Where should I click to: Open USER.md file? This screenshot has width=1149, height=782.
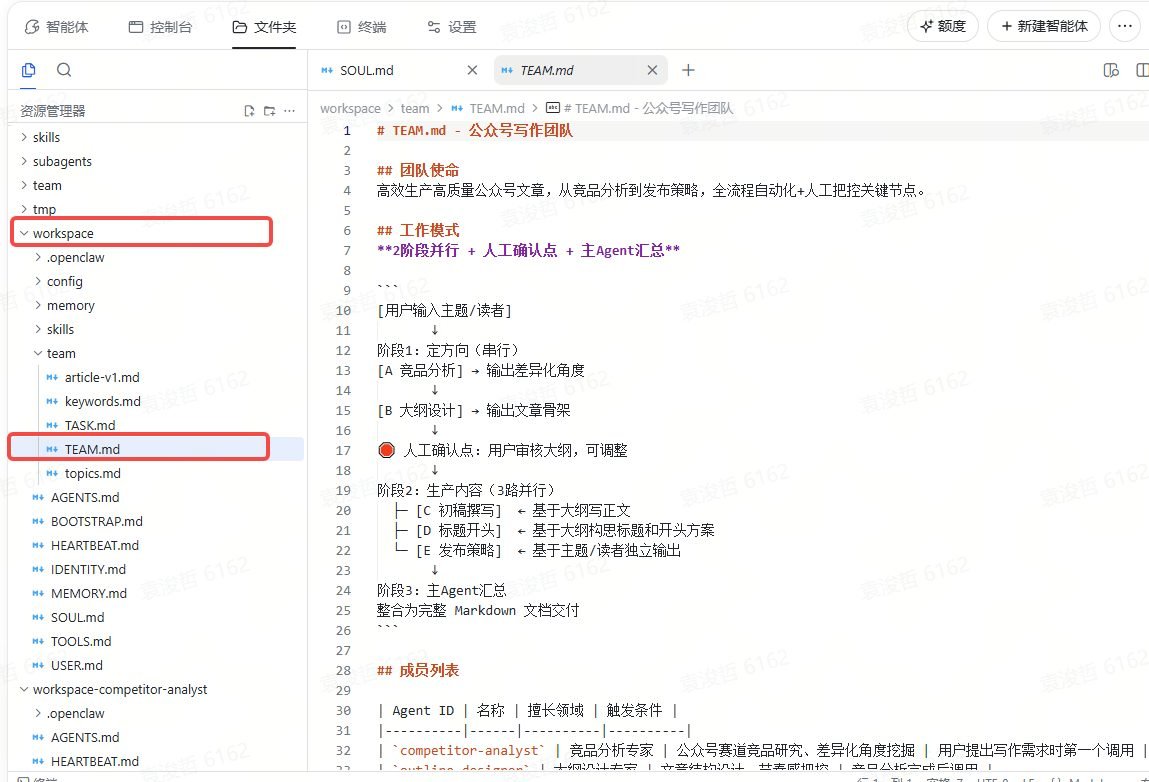[x=77, y=665]
